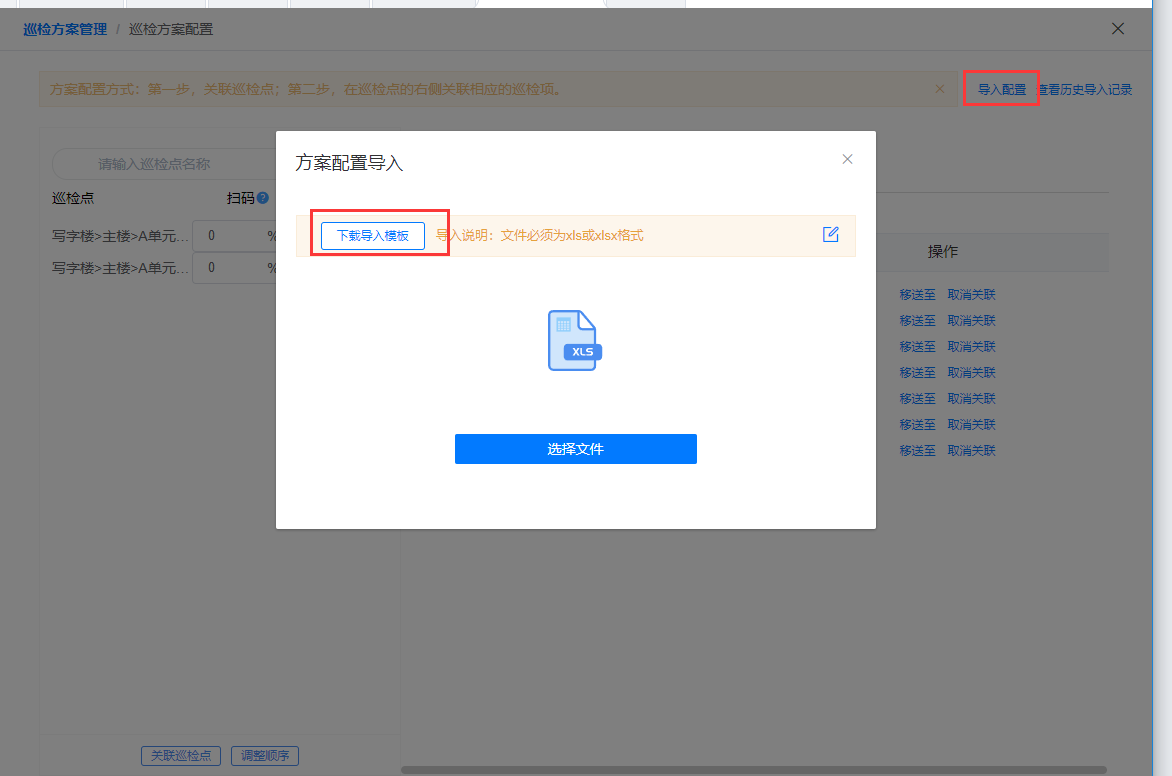Select the second 写字楼>主楼>A单元 patrol point
1172x776 pixels.
point(120,268)
